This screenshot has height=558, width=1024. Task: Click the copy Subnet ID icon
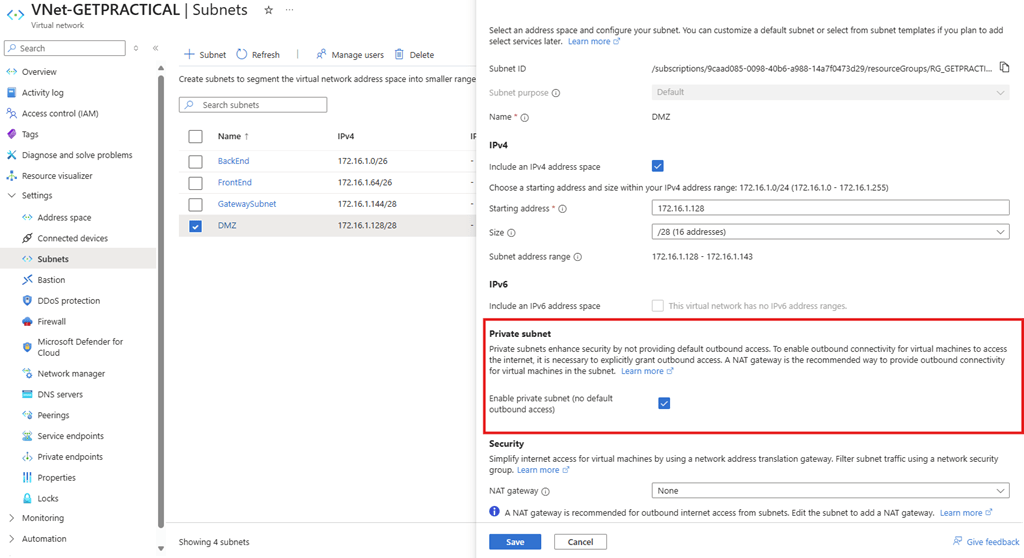point(1004,67)
